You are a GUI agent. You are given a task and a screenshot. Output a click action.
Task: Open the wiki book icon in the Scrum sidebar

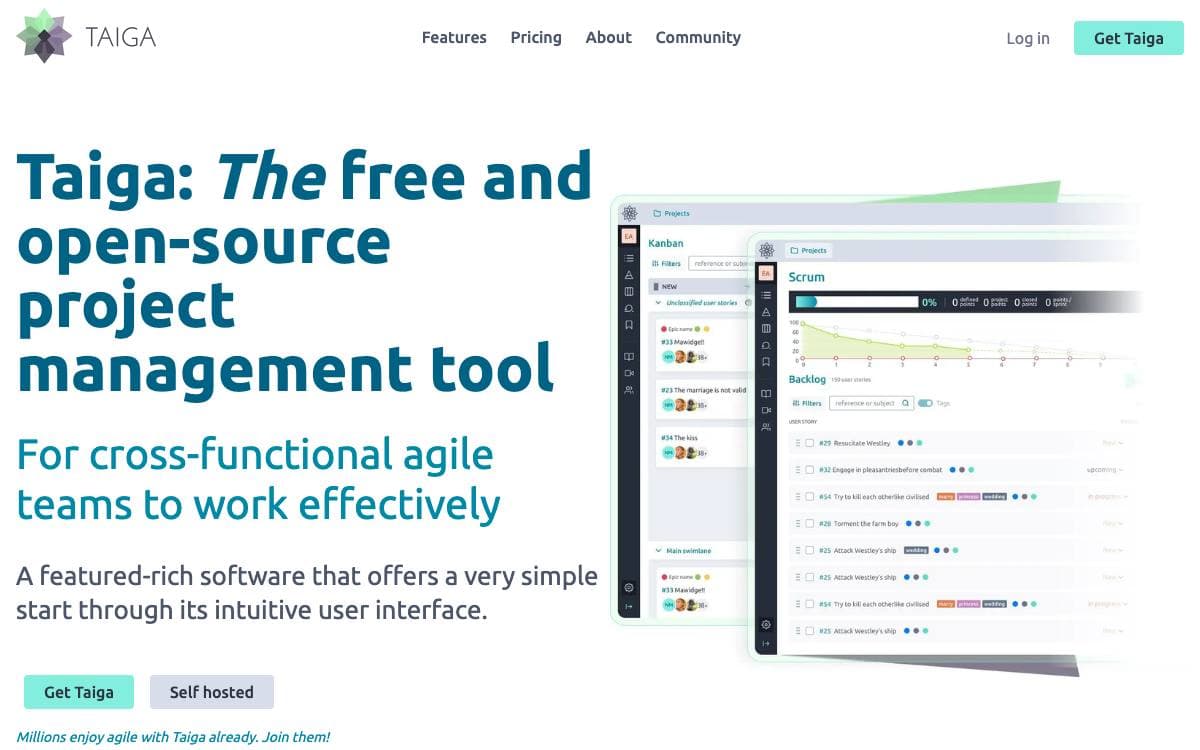(766, 393)
